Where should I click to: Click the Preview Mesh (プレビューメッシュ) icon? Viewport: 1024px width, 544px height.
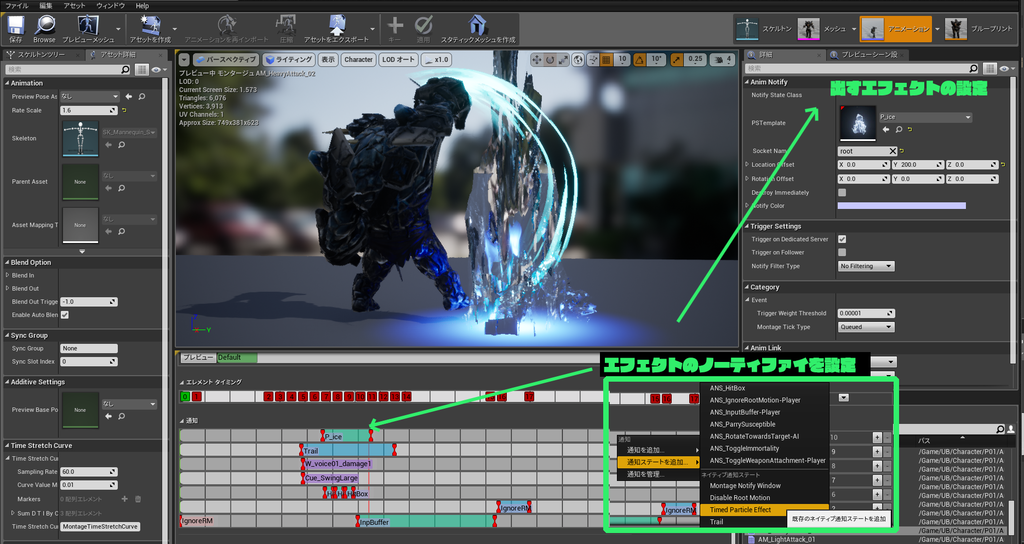point(88,25)
